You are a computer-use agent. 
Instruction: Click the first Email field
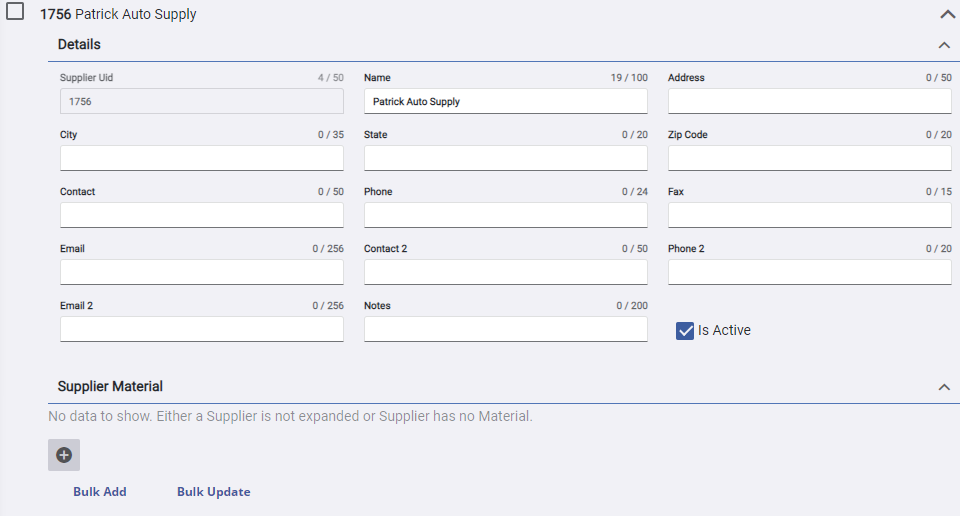[201, 273]
